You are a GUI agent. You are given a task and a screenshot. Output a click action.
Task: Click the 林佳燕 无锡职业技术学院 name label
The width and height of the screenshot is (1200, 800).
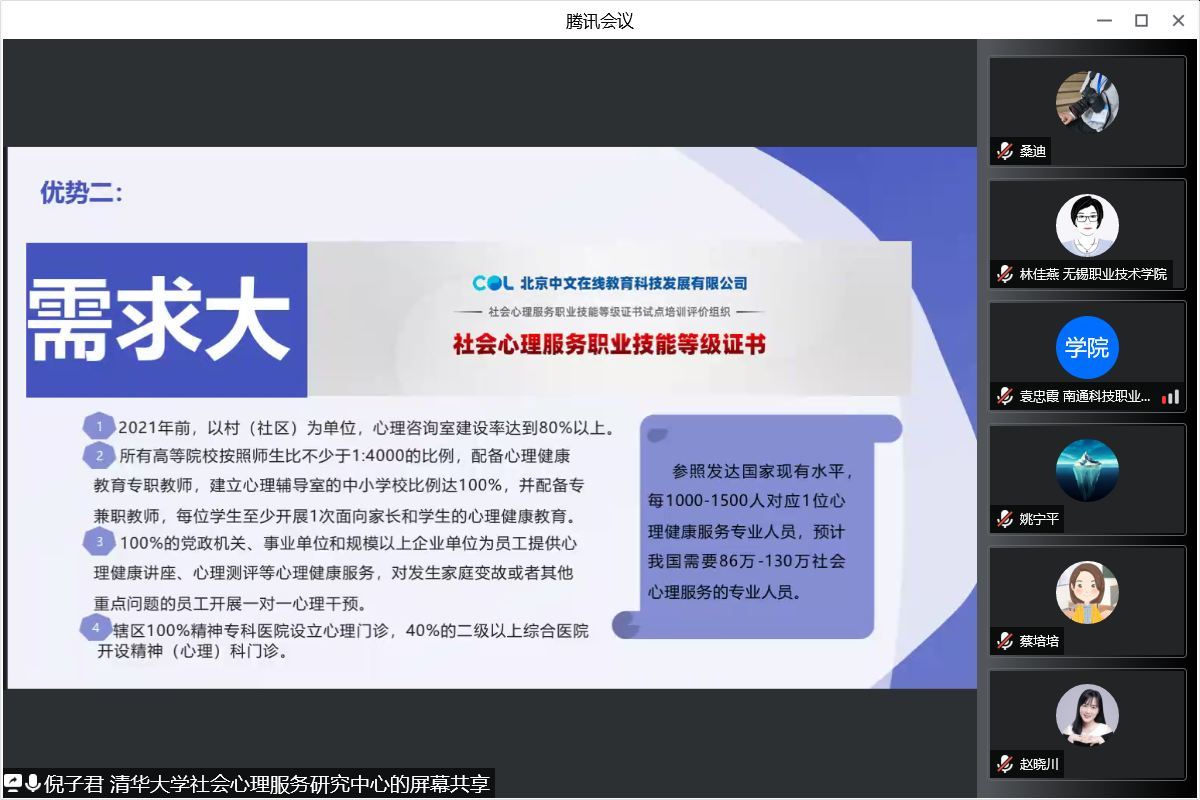point(1092,274)
